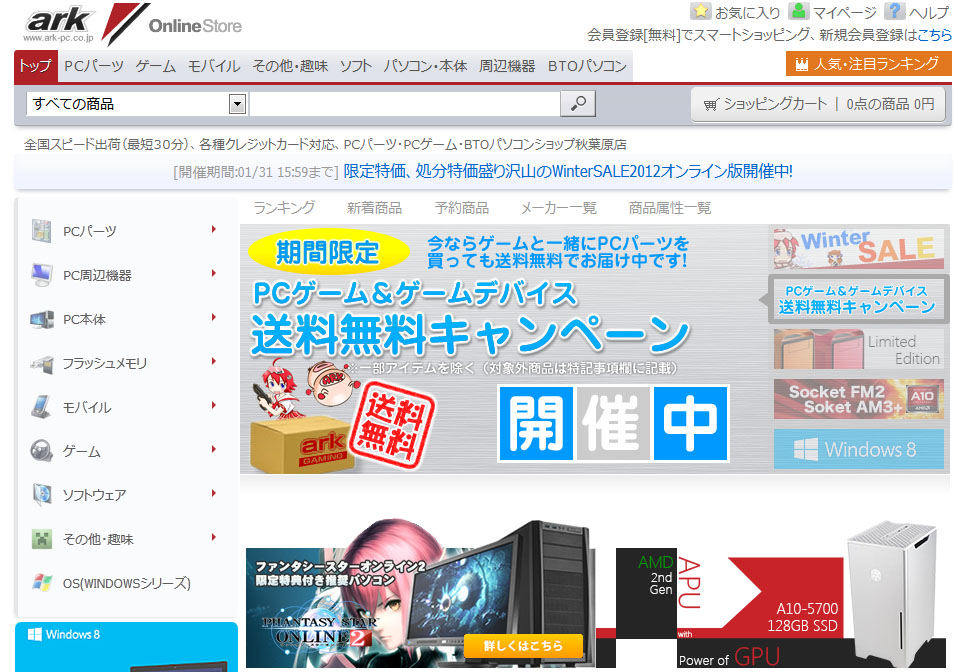Click the フラッシュメモリ icon
The width and height of the screenshot is (966, 672).
(41, 363)
